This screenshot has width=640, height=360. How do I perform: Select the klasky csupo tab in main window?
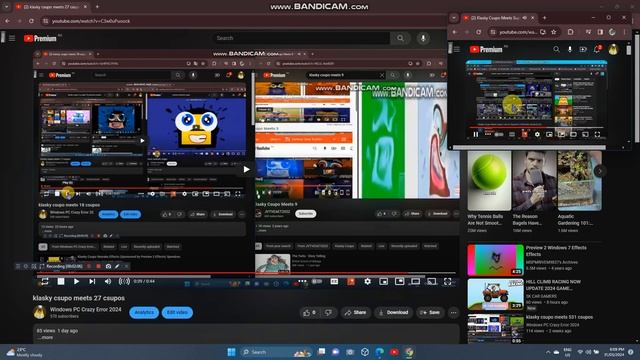[x=51, y=7]
